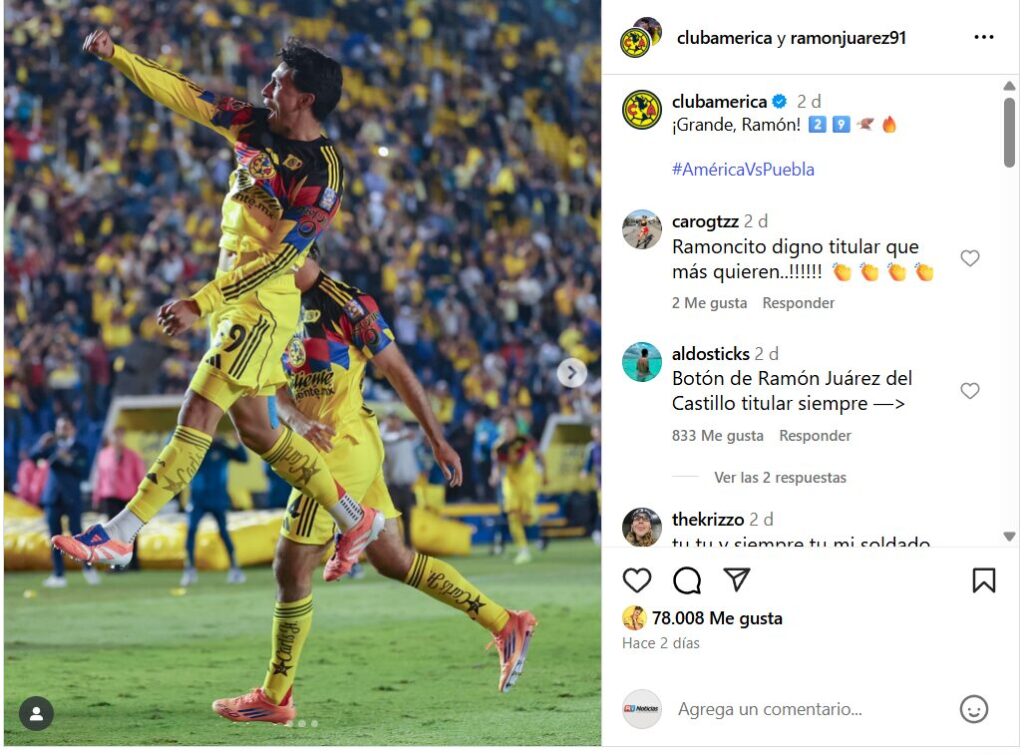Open the three-dot more options menu
This screenshot has height=755, width=1024.
tap(984, 37)
